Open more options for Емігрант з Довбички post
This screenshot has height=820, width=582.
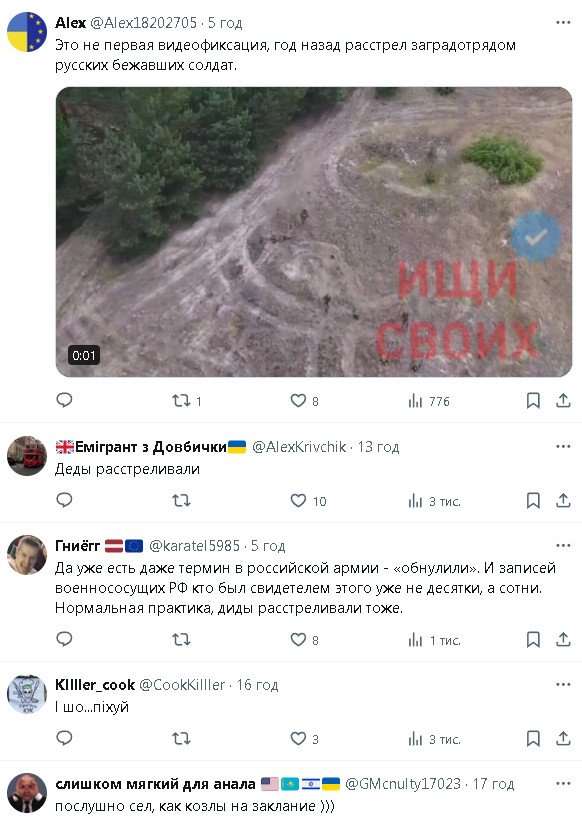click(563, 446)
